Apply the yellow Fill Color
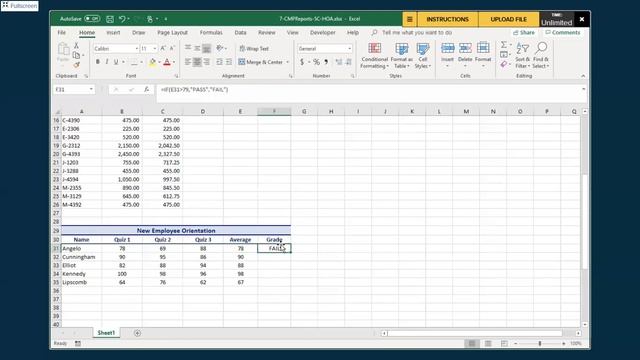 coord(152,62)
